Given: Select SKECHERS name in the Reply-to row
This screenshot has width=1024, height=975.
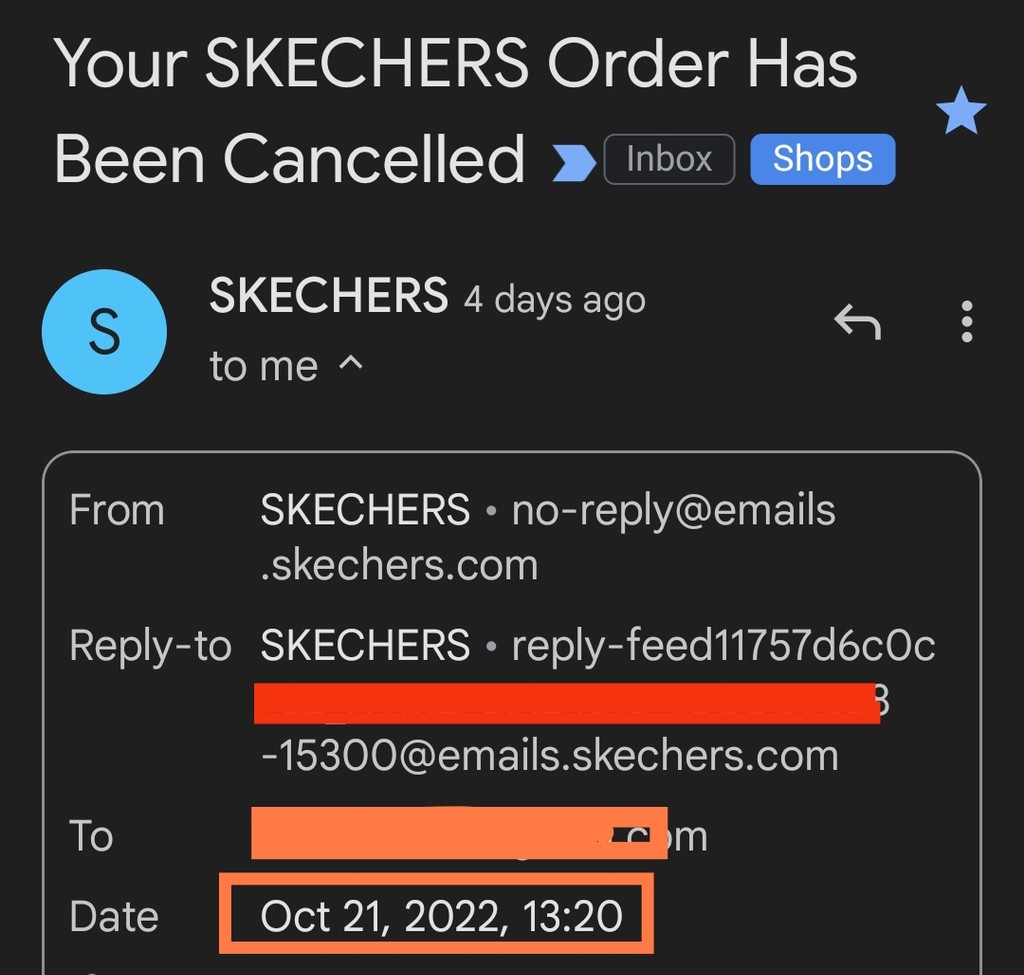Looking at the screenshot, I should pyautogui.click(x=365, y=646).
